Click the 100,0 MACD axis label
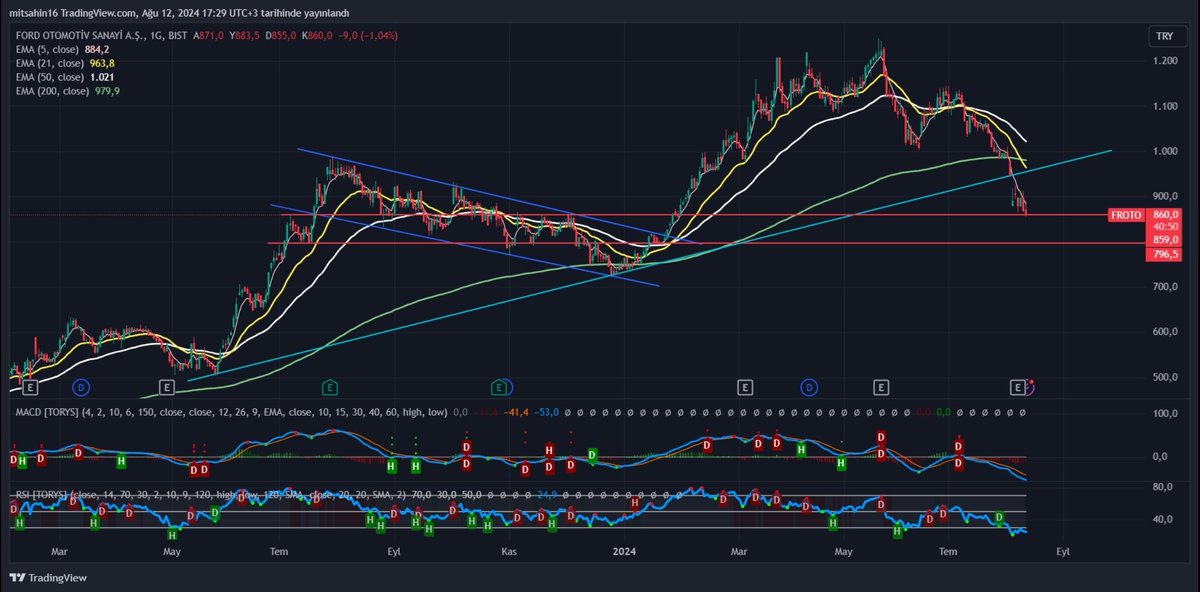The width and height of the screenshot is (1200, 592). [1165, 413]
